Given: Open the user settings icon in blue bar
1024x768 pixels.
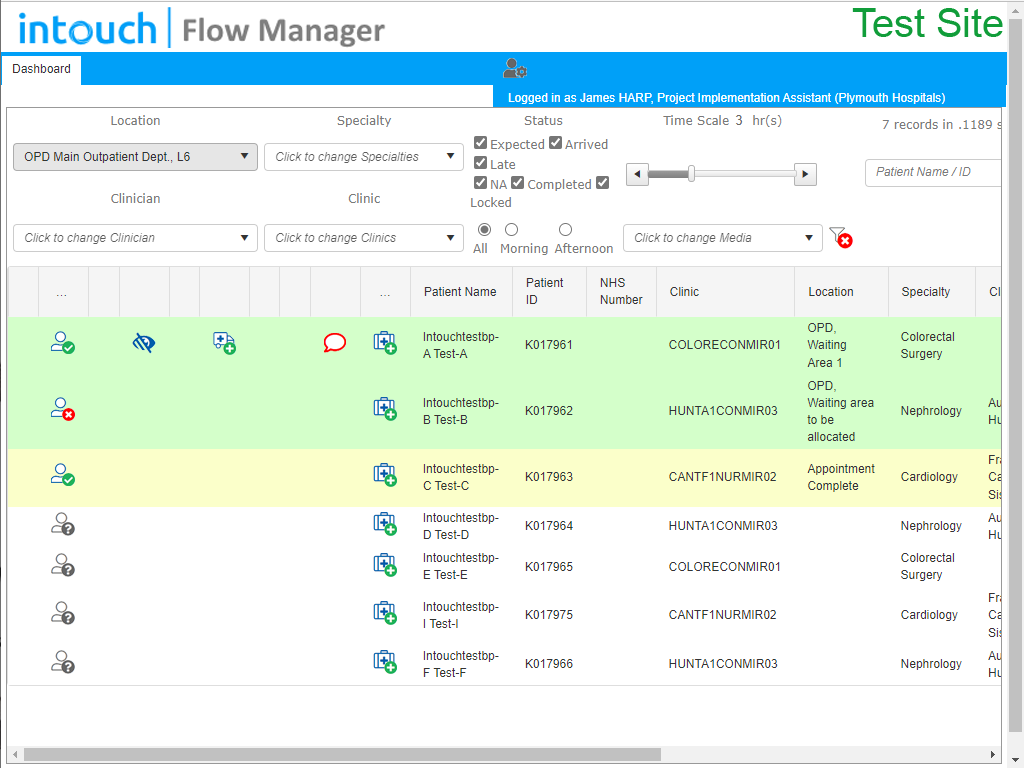Looking at the screenshot, I should (515, 68).
